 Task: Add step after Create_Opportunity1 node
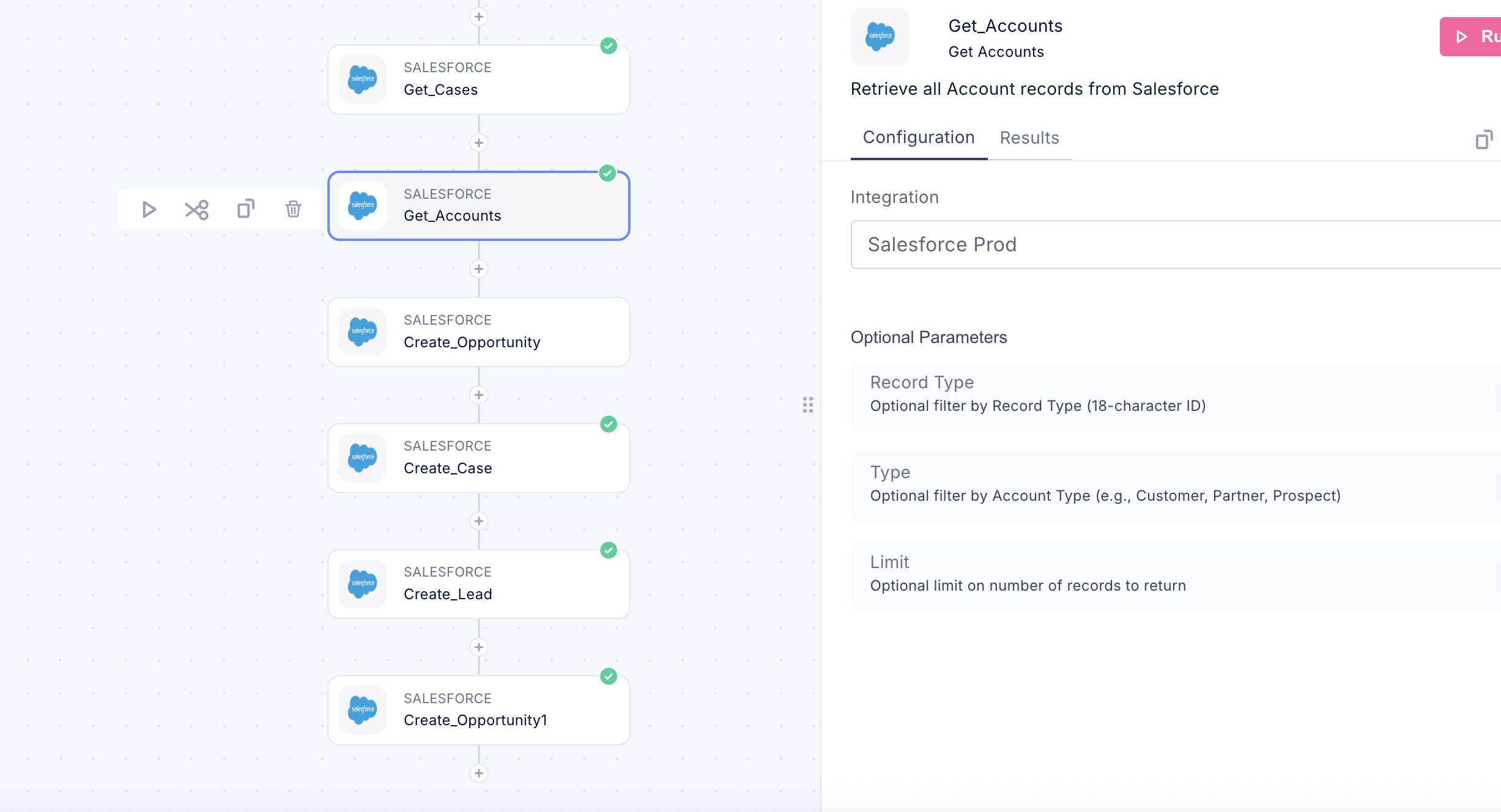479,773
